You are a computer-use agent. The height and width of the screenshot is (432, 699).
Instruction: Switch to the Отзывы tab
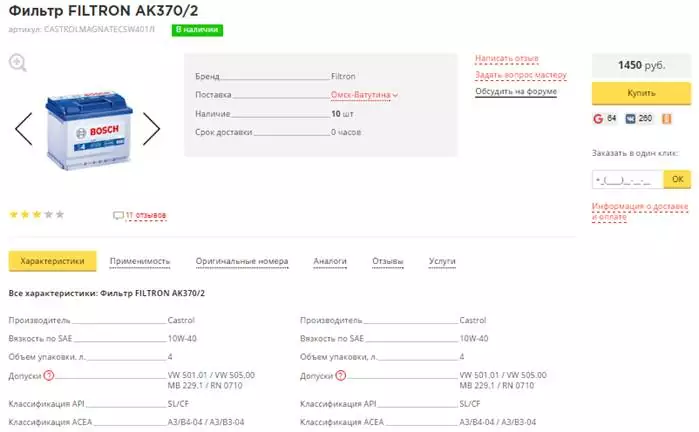coord(388,261)
